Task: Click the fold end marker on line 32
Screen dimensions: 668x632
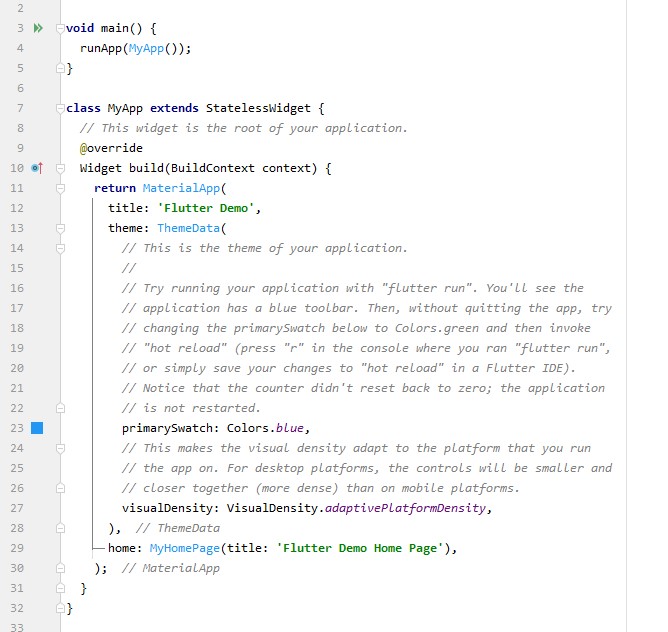Action: click(x=60, y=608)
